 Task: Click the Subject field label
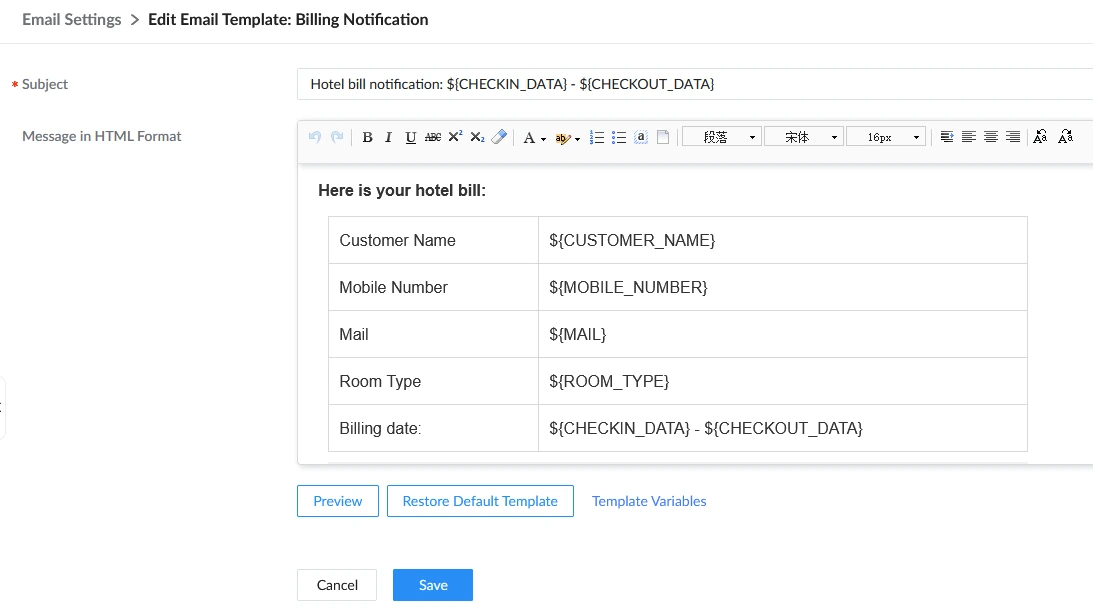pos(45,84)
